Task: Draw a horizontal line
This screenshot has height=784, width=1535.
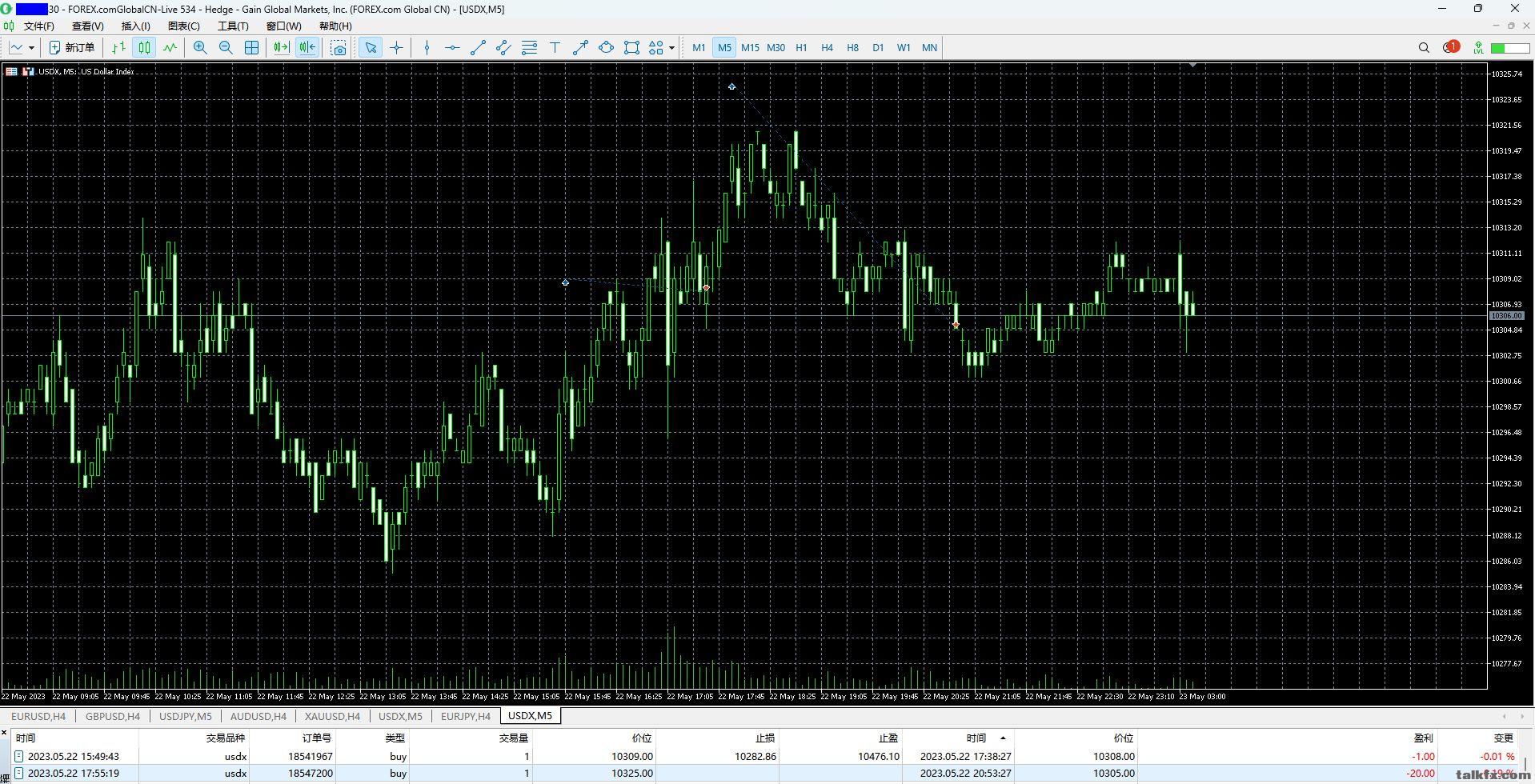Action: [452, 48]
